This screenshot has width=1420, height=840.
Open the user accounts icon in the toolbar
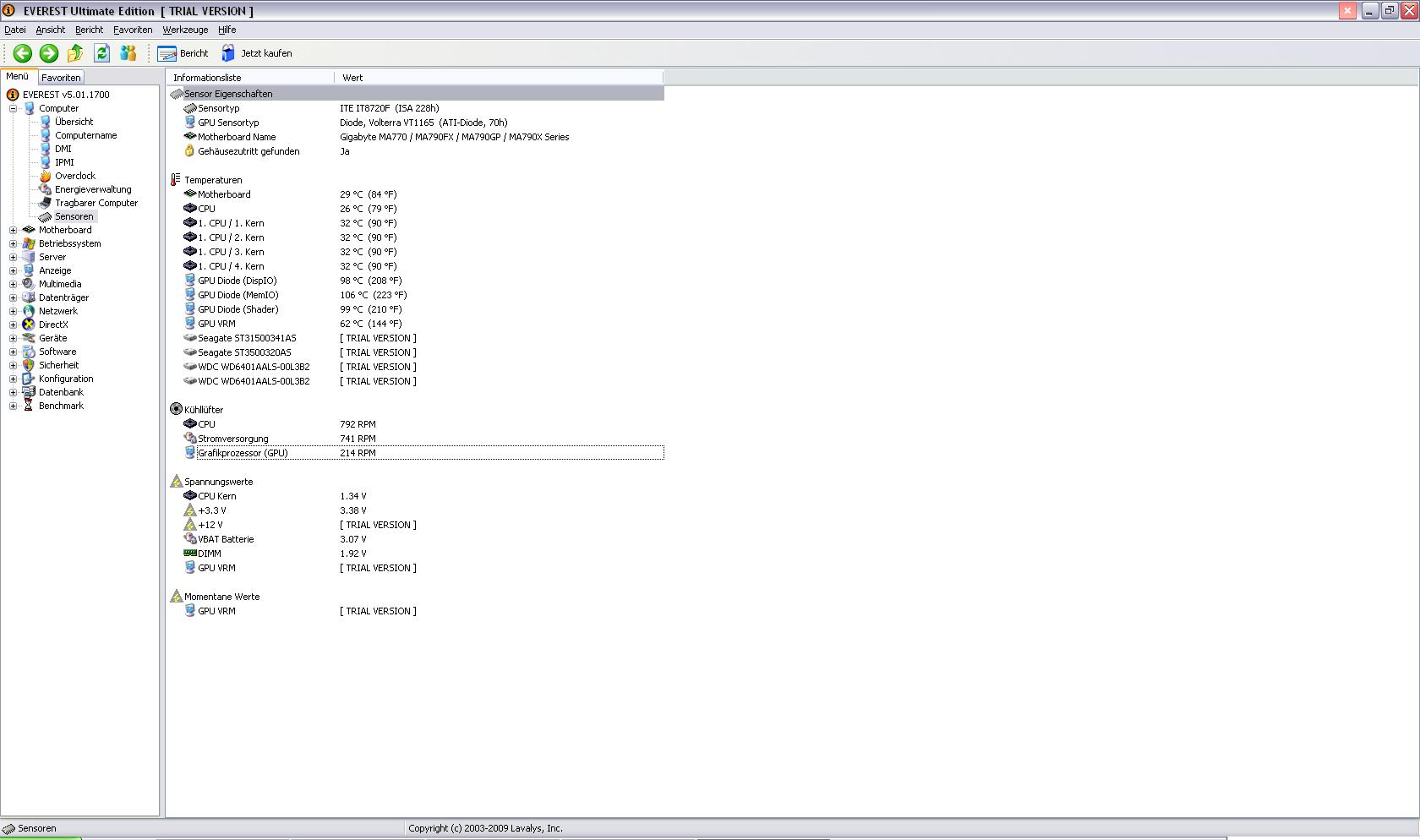tap(128, 53)
